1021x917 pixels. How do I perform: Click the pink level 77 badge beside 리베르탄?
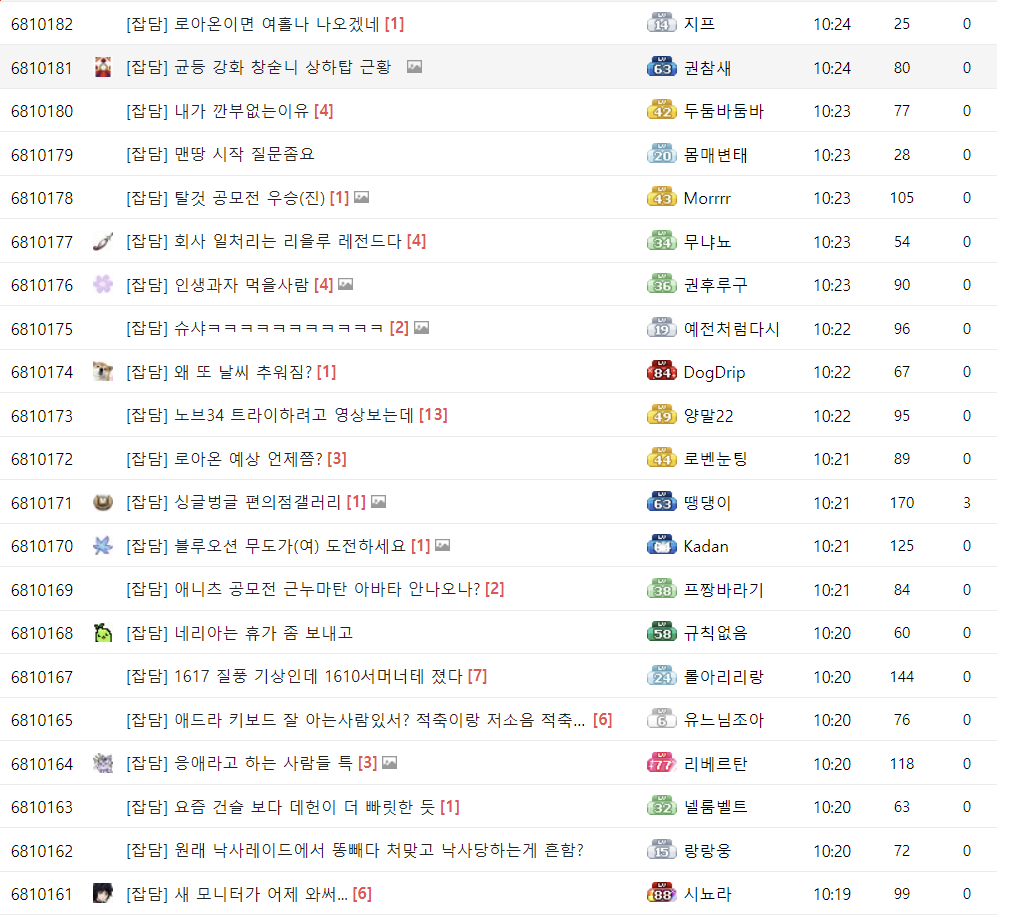pyautogui.click(x=662, y=763)
